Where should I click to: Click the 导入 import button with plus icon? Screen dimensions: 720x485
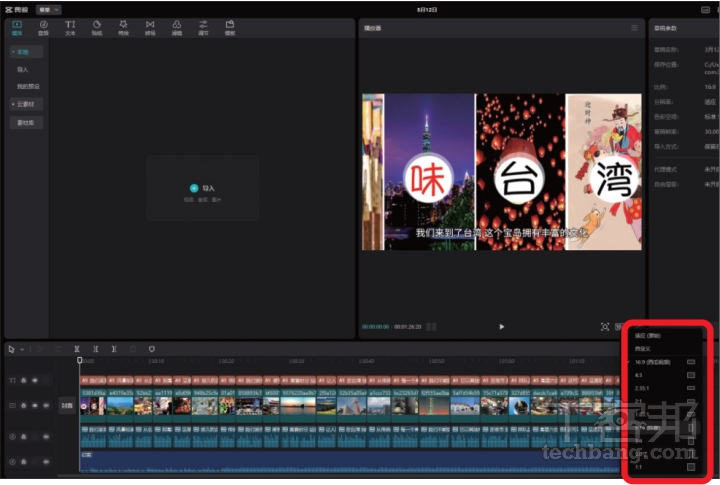click(202, 188)
